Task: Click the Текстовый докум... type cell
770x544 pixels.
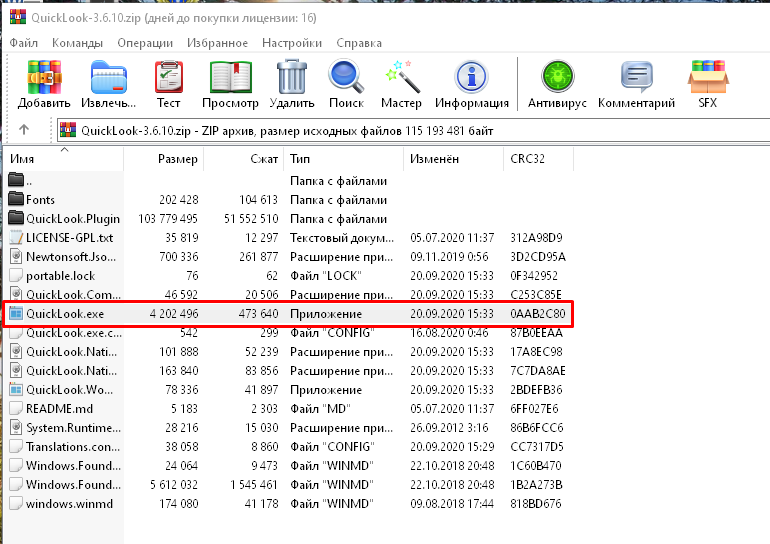Action: click(x=342, y=238)
